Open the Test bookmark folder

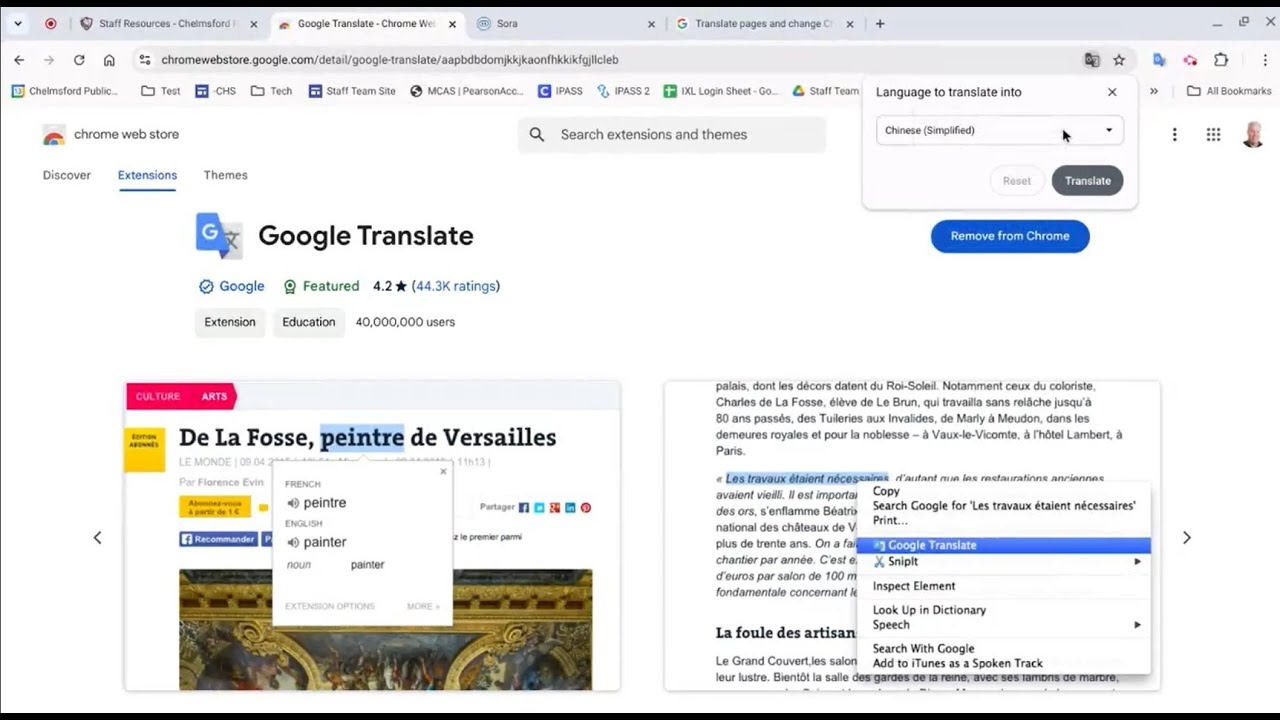(x=161, y=91)
